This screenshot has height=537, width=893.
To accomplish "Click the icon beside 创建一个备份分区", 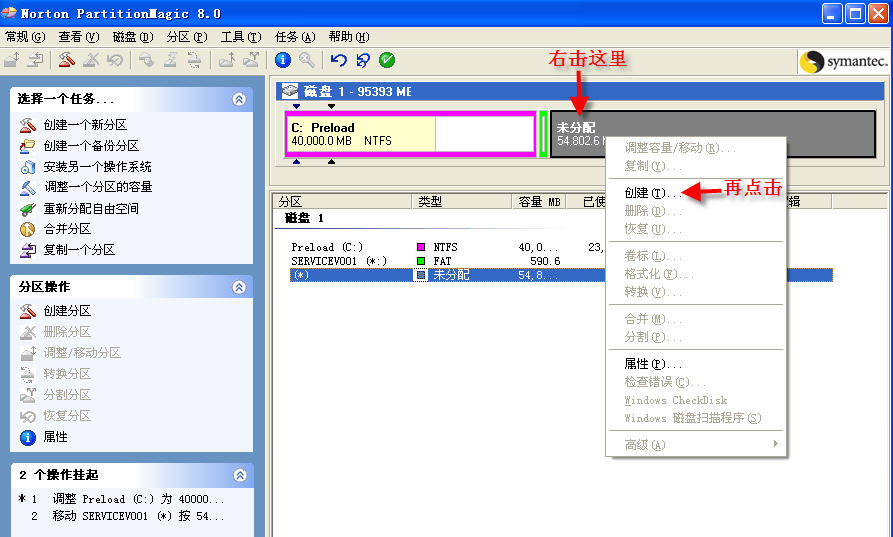I will (x=27, y=146).
